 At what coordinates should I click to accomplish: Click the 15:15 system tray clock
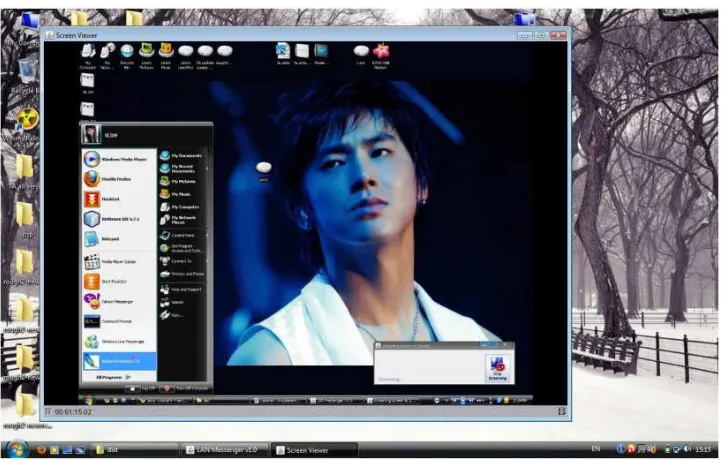pos(703,449)
